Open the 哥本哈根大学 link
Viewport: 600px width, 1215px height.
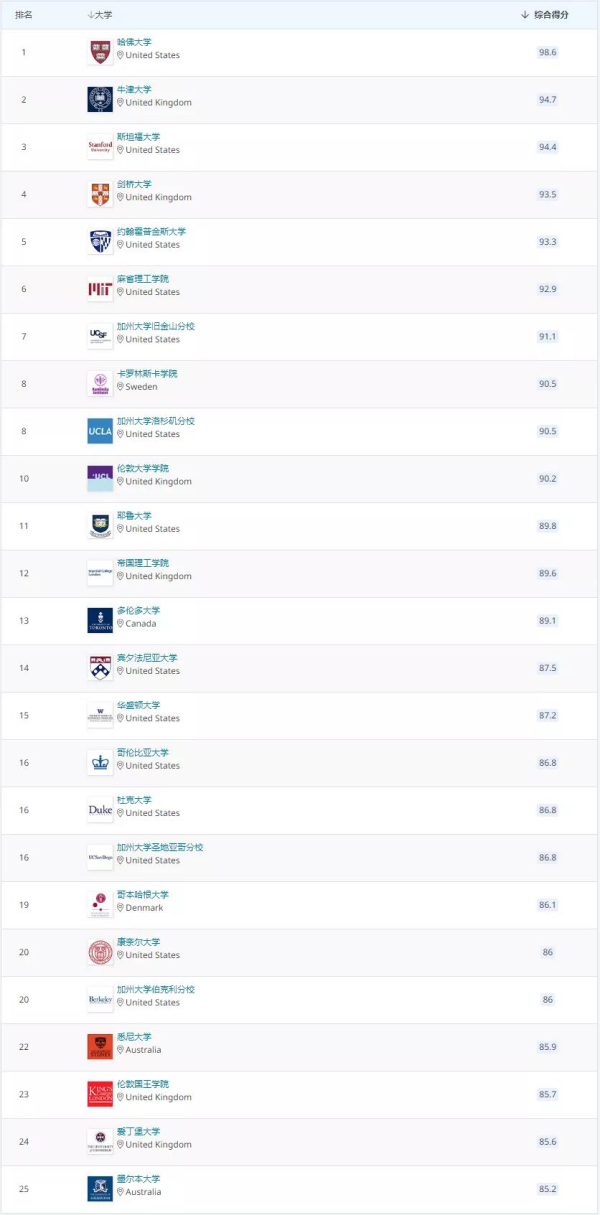(143, 895)
